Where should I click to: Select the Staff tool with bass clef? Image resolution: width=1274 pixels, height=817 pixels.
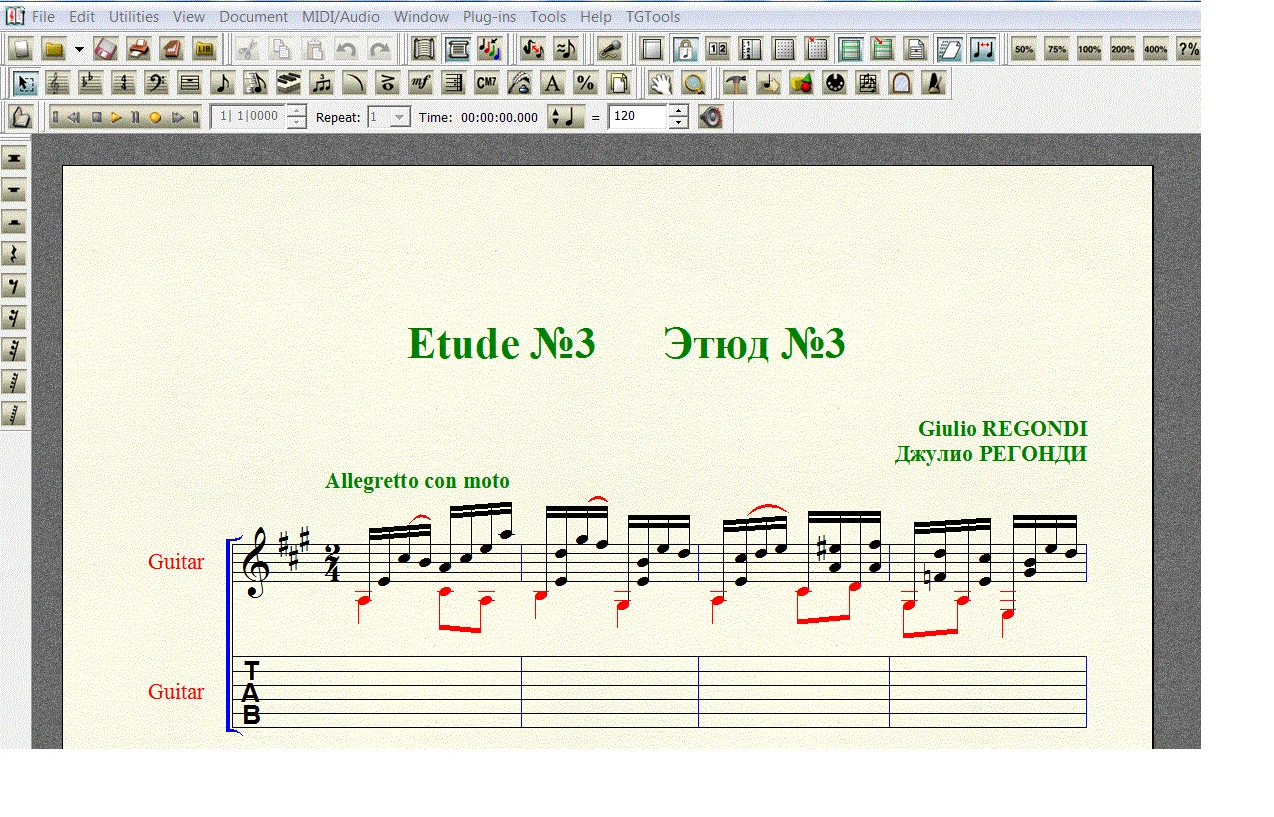(x=157, y=83)
